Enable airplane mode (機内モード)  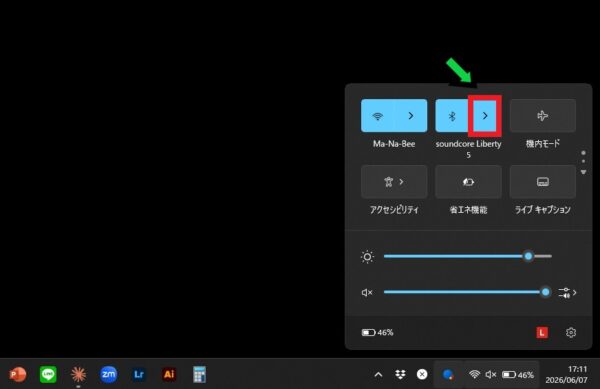tap(543, 116)
